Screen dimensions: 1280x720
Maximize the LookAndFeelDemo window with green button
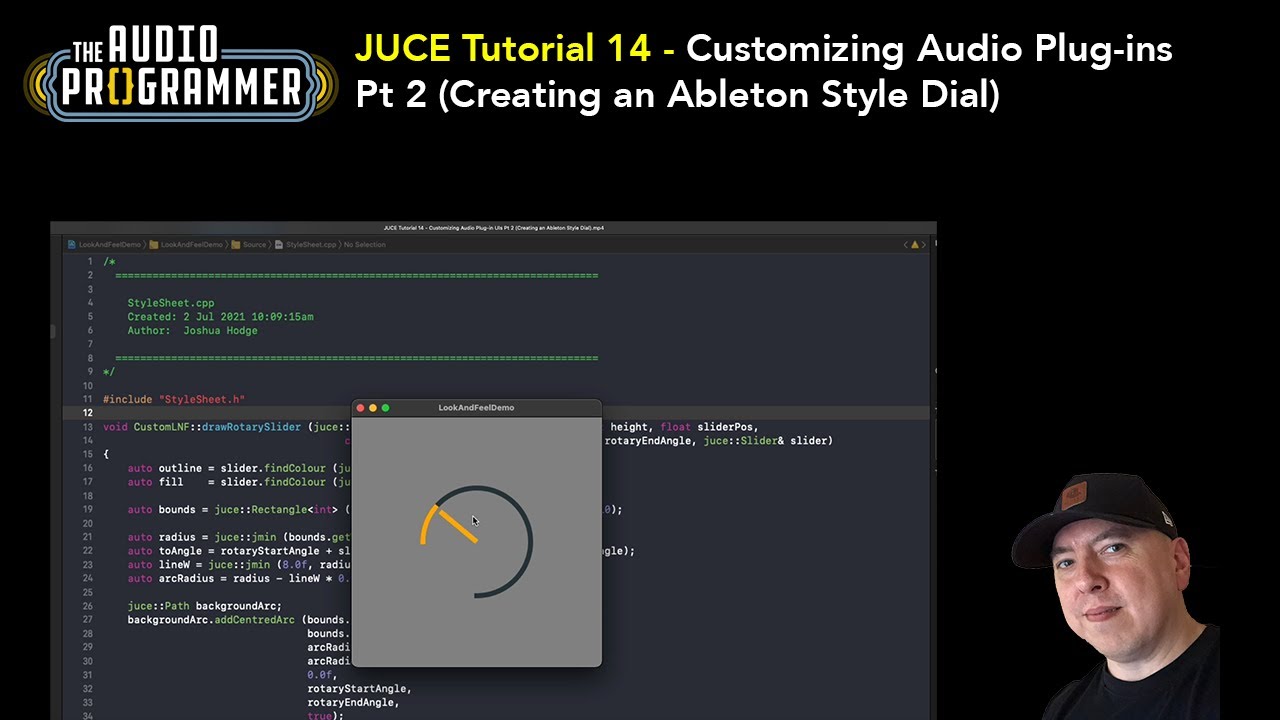click(x=385, y=408)
